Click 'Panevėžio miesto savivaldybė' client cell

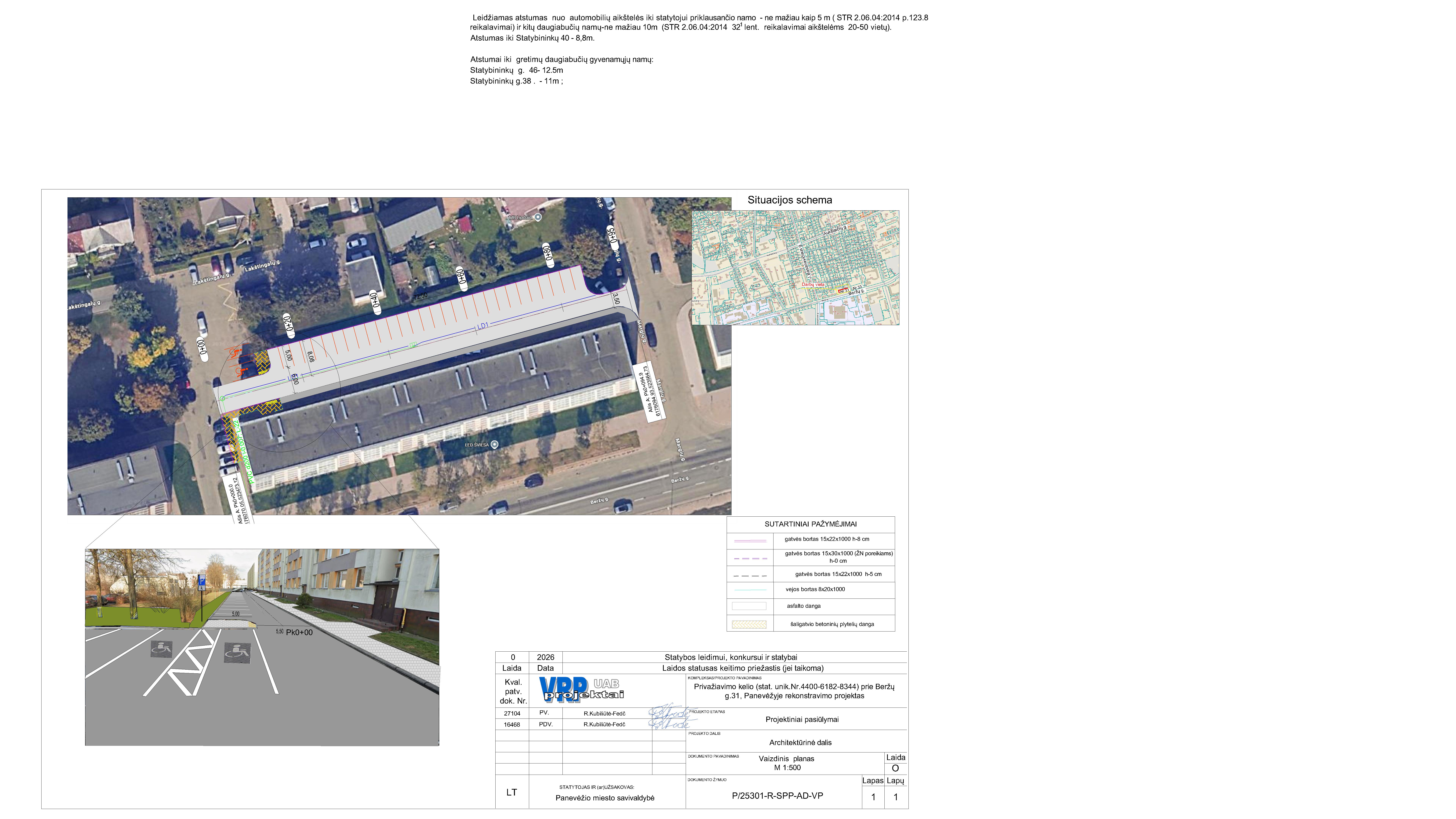pyautogui.click(x=605, y=798)
